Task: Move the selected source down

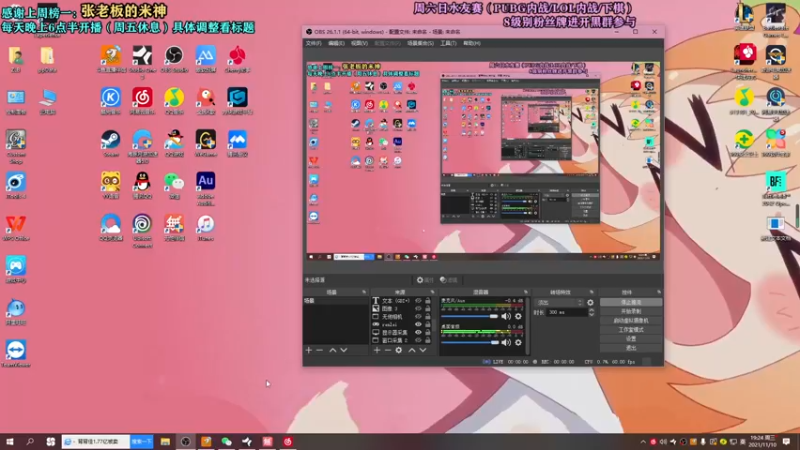Action: [423, 350]
